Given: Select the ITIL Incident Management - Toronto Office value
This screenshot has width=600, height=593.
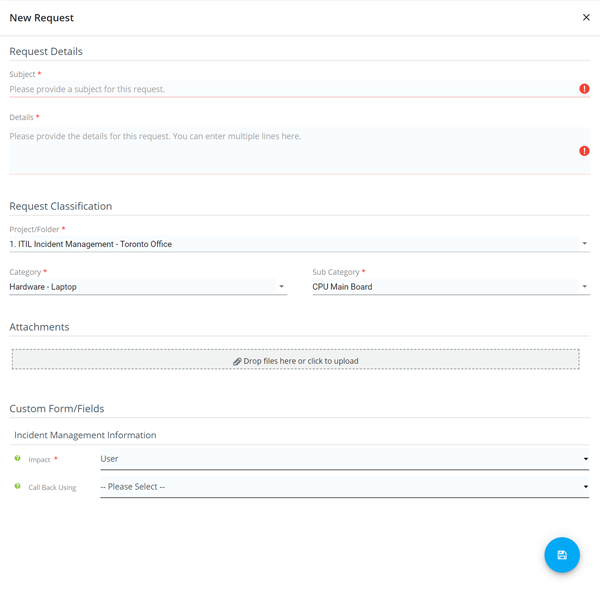Looking at the screenshot, I should click(x=91, y=244).
